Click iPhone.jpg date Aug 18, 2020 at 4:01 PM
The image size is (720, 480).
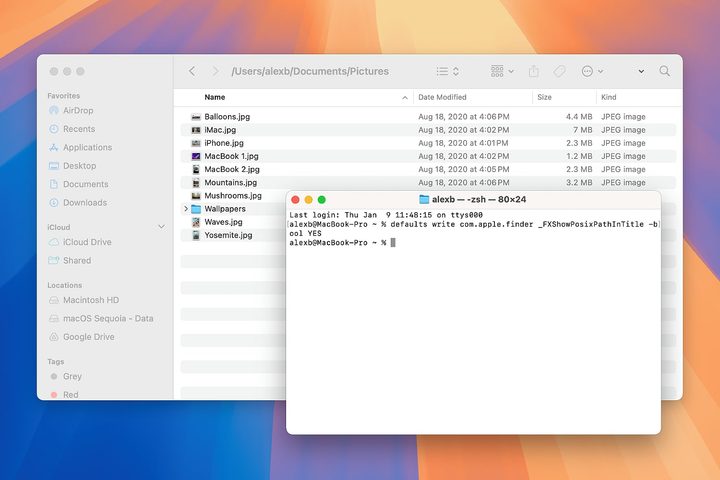pyautogui.click(x=463, y=143)
